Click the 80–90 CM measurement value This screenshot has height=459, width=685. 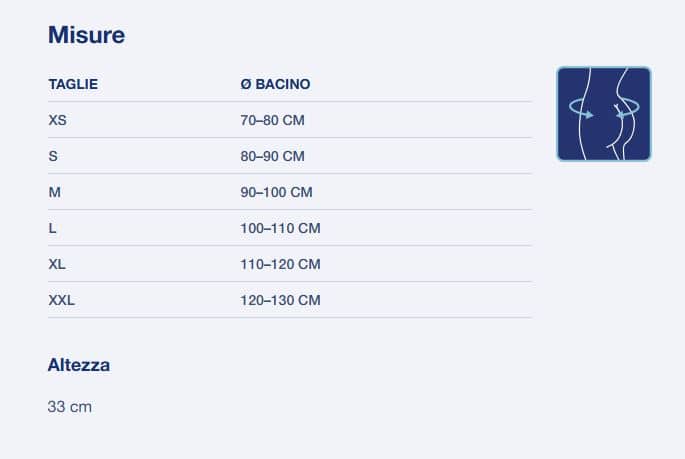(272, 156)
